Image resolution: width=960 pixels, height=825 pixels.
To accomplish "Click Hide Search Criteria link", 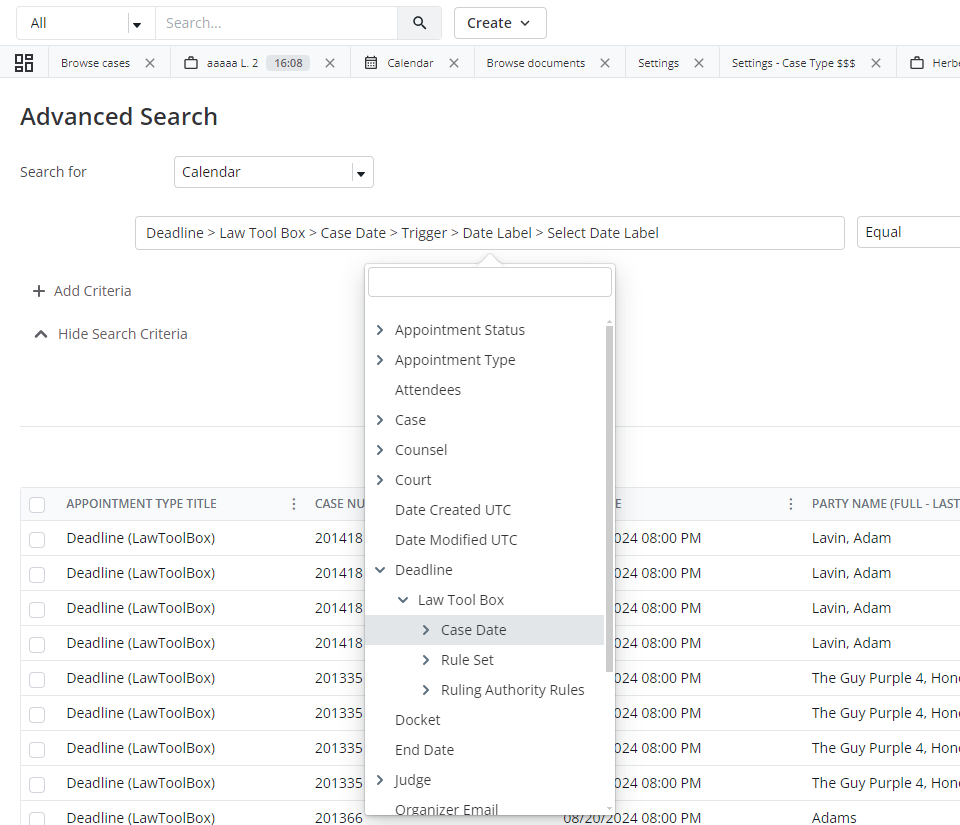I will point(122,334).
